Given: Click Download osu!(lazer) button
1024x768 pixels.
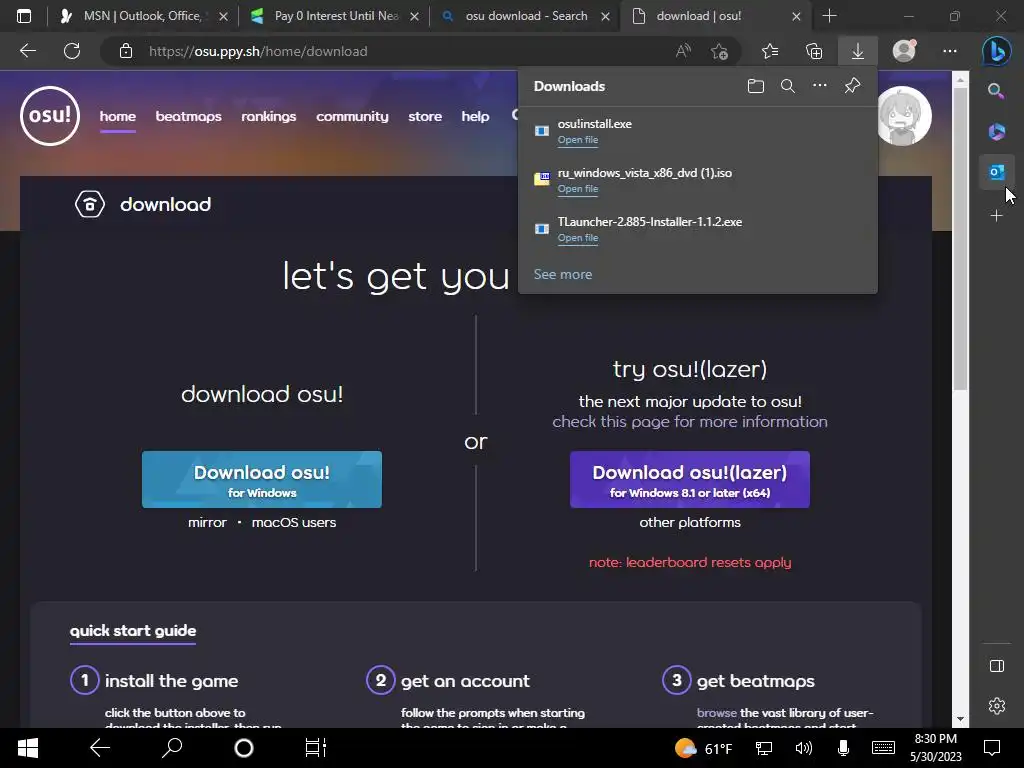Looking at the screenshot, I should (x=690, y=479).
